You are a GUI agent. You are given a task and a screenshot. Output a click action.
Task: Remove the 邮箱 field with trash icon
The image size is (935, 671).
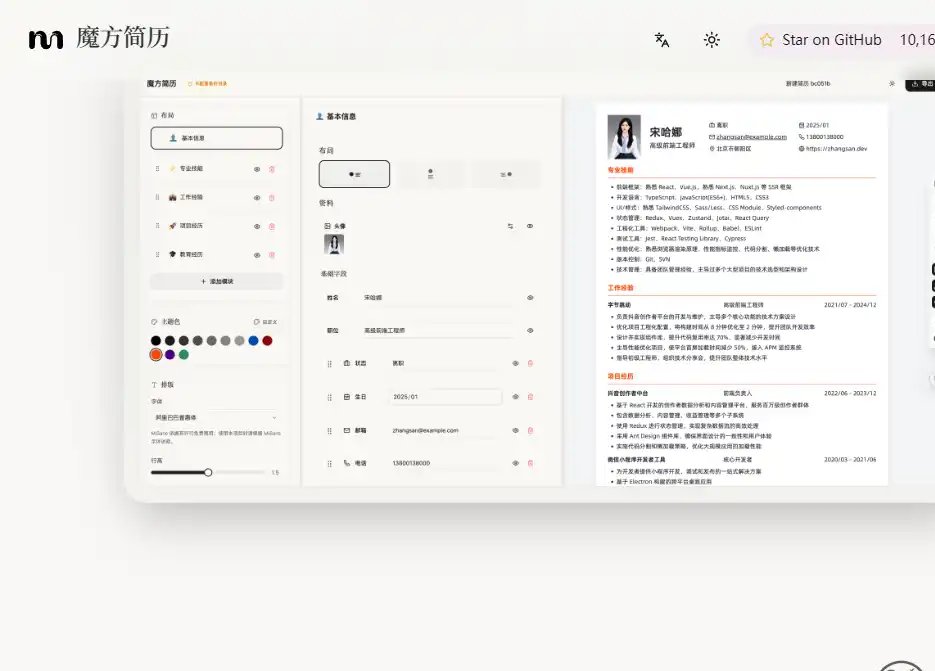[530, 430]
